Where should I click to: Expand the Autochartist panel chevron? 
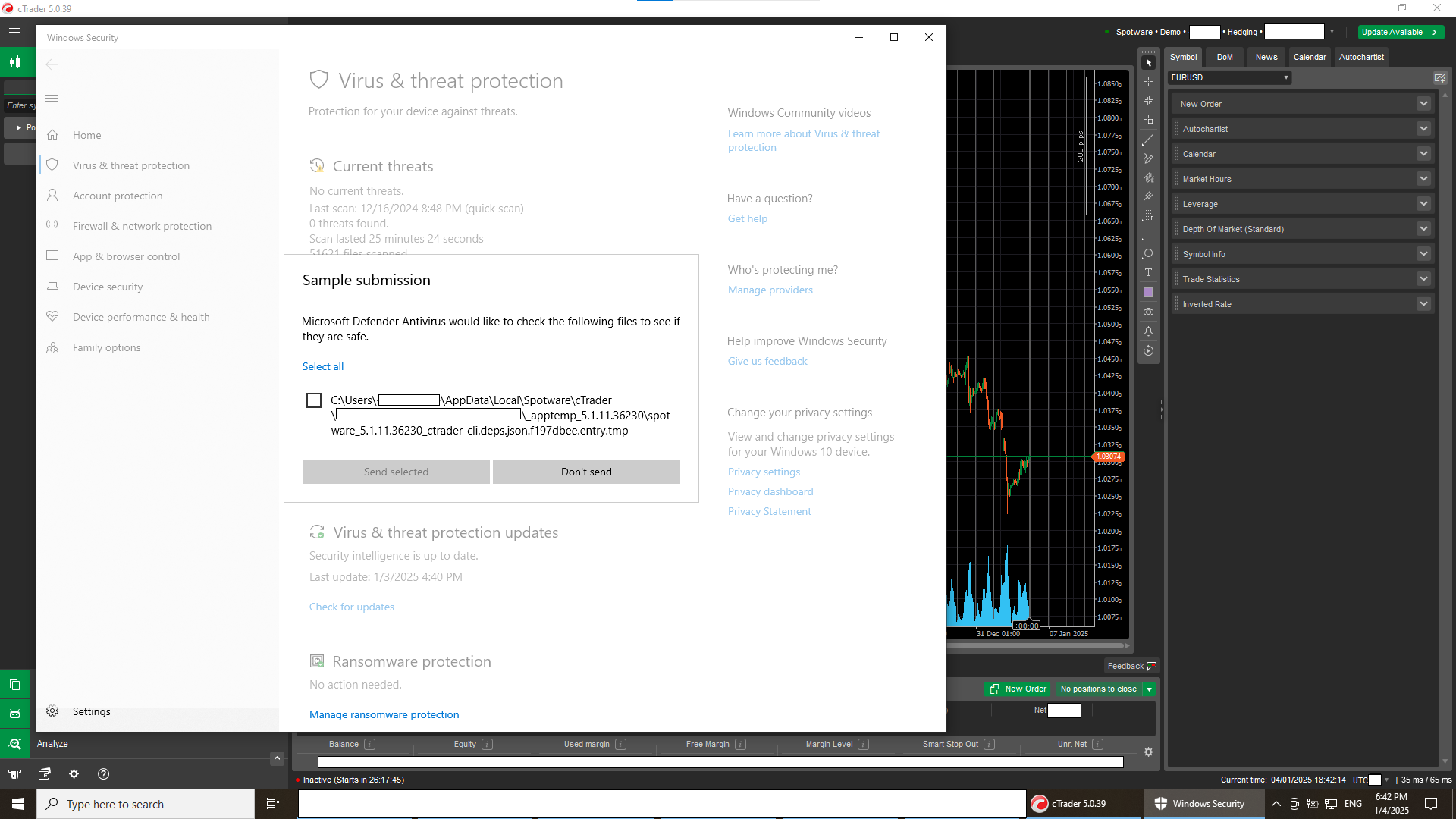[x=1423, y=129]
